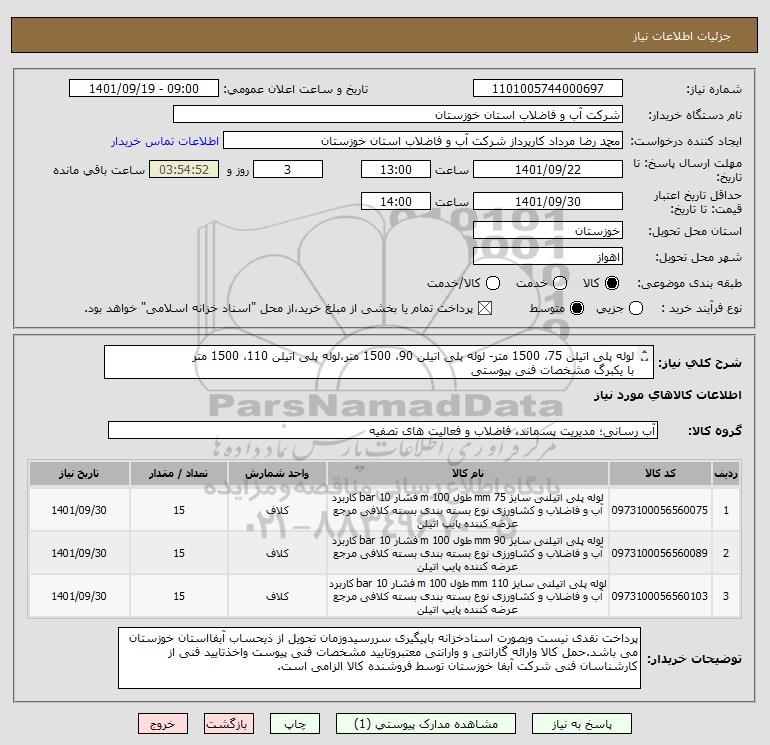
Task: Select the متوسط purchase type radio
Action: pos(577,308)
